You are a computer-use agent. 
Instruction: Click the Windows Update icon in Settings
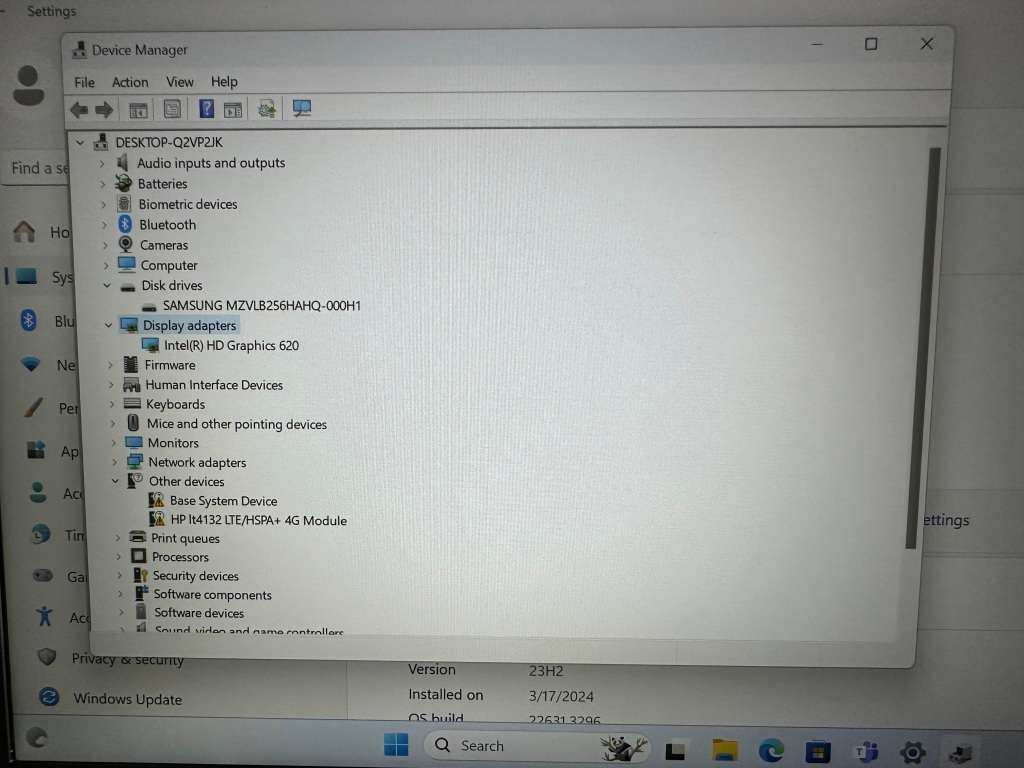pos(48,699)
